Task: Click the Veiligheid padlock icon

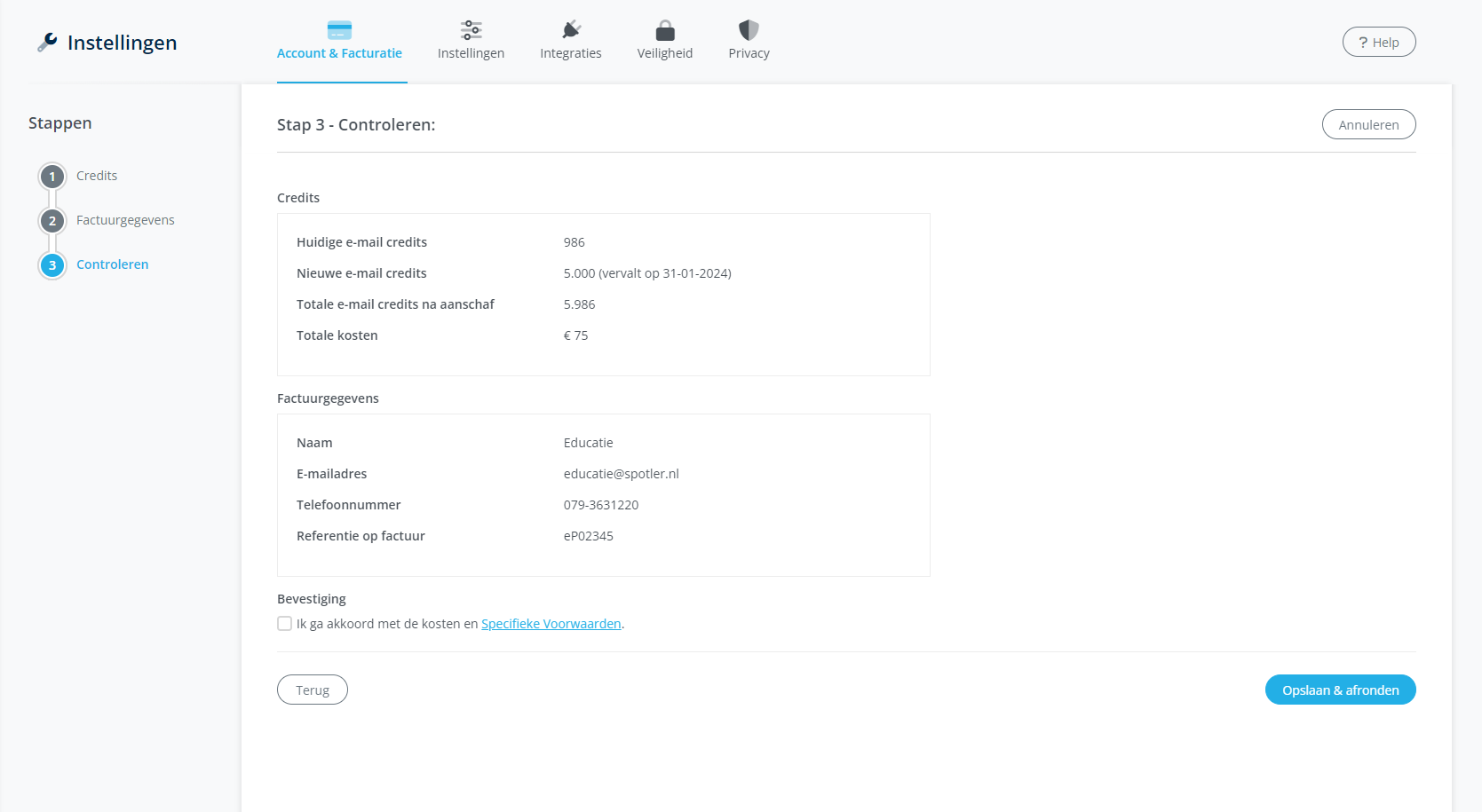Action: click(x=664, y=30)
